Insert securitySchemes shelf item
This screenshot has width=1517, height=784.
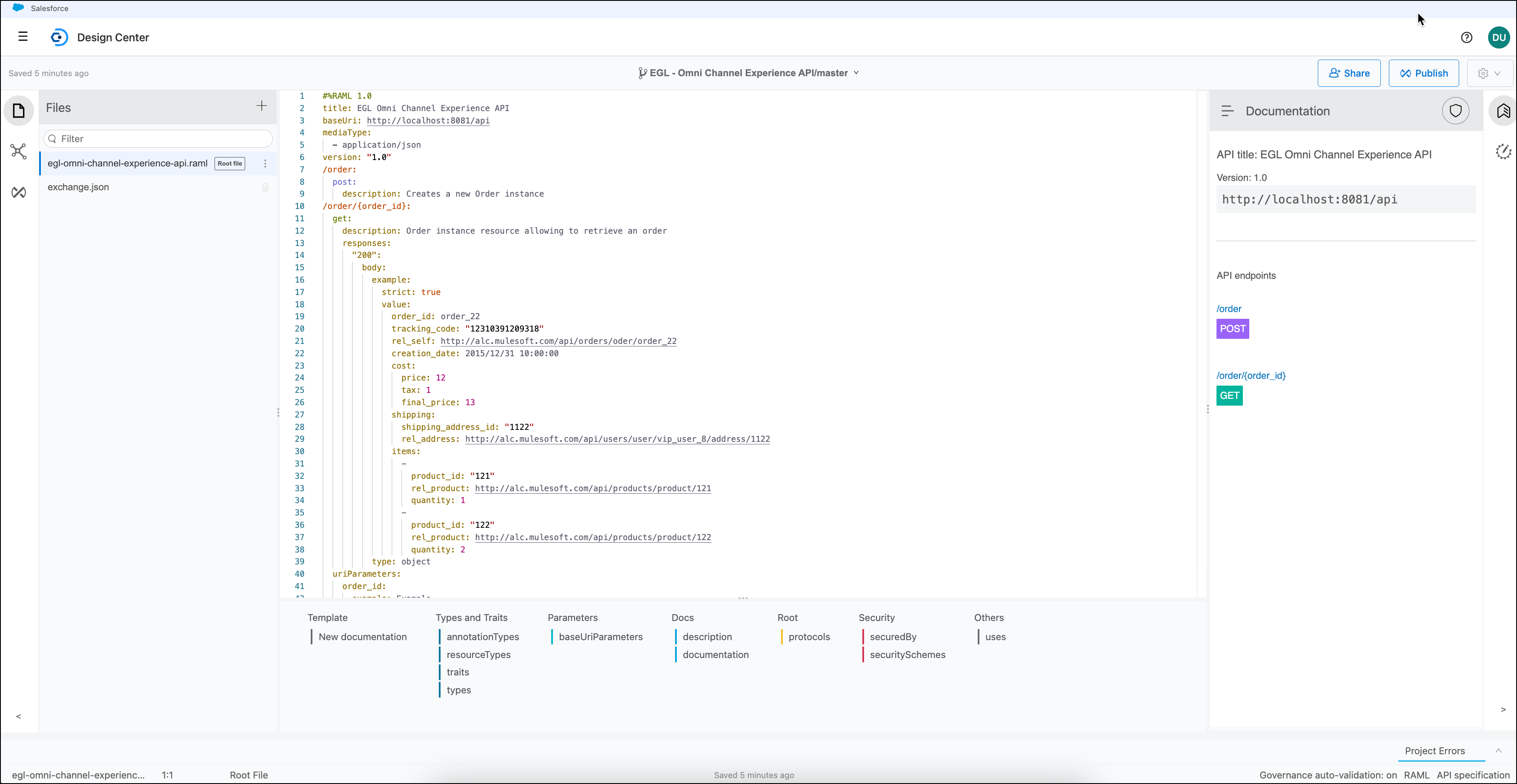(907, 655)
